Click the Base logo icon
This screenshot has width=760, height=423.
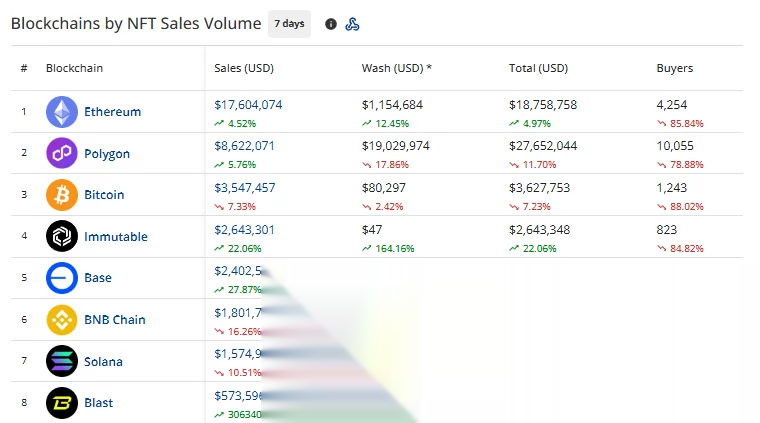[x=62, y=278]
